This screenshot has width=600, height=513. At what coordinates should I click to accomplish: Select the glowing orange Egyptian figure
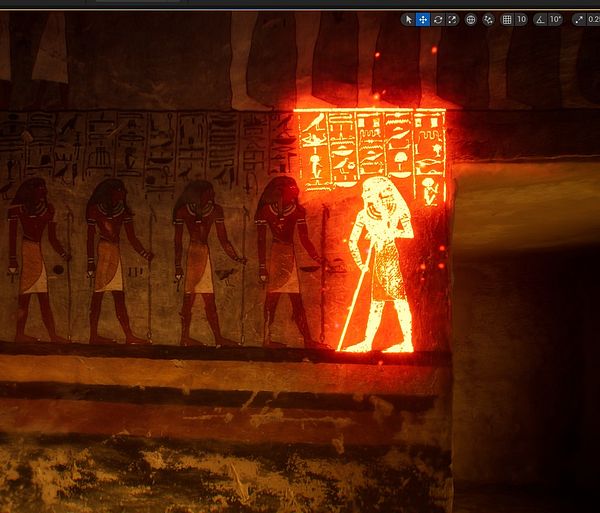pos(378,264)
